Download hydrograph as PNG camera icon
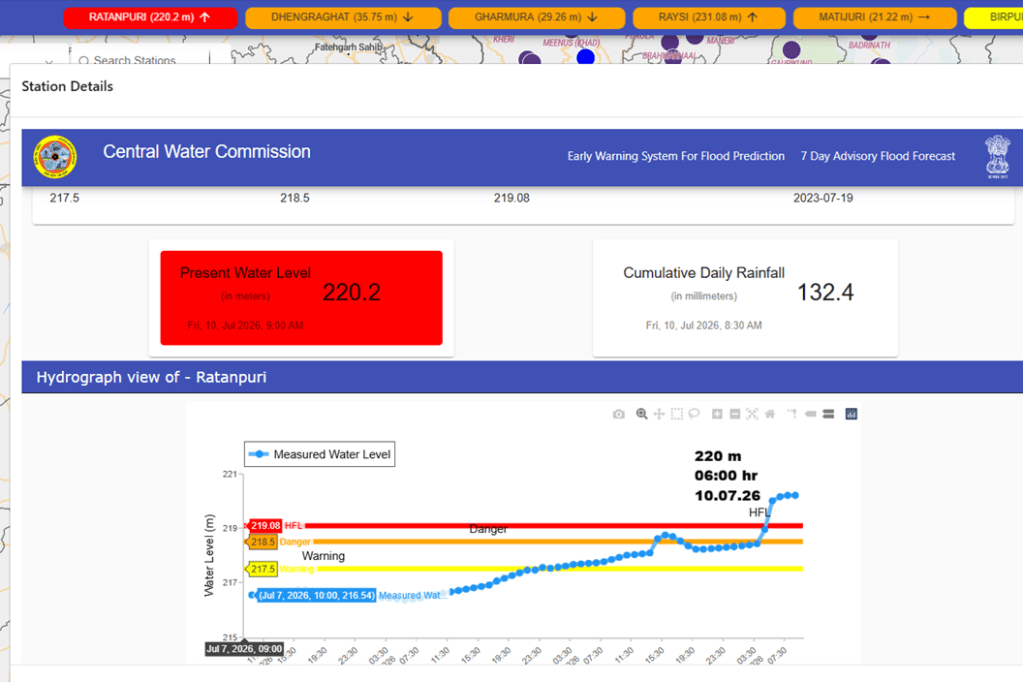1023x682 pixels. [x=618, y=414]
